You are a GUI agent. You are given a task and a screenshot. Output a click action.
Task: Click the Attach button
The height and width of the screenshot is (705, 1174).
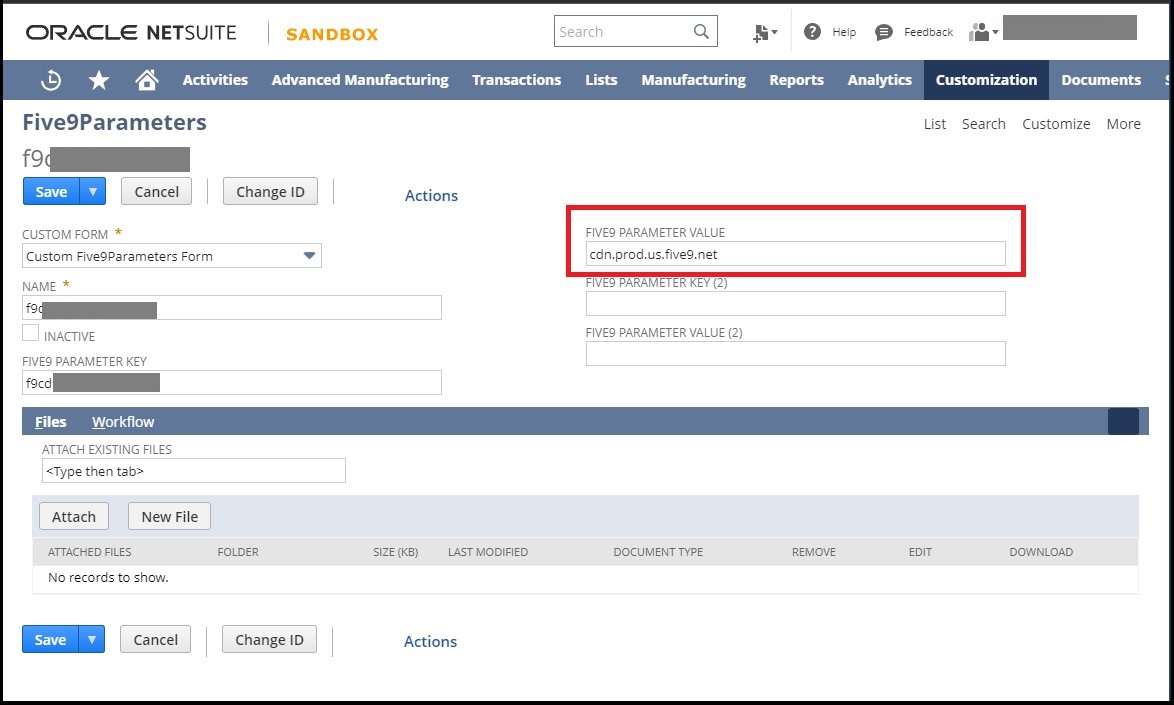(x=73, y=516)
